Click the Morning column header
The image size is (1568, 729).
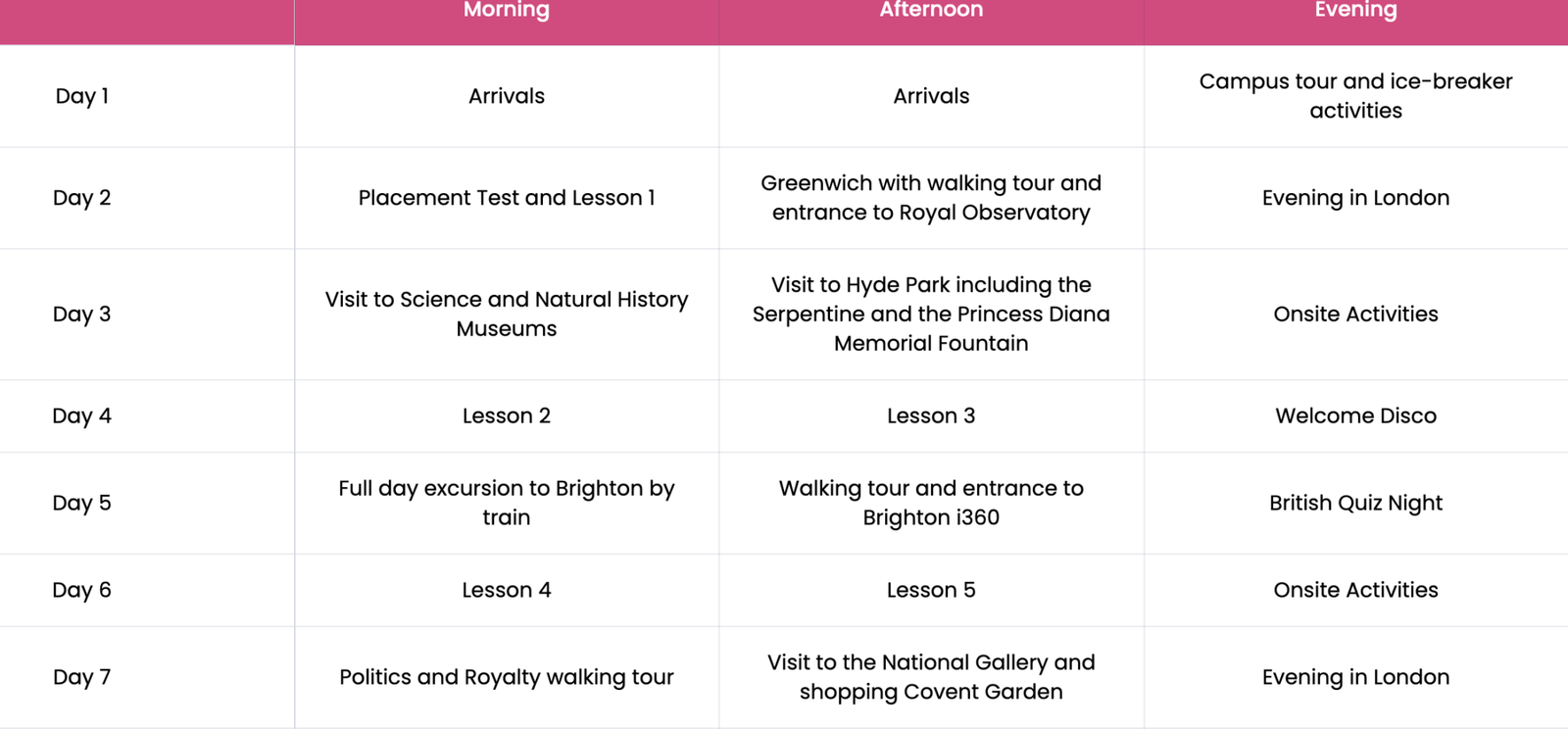point(507,11)
